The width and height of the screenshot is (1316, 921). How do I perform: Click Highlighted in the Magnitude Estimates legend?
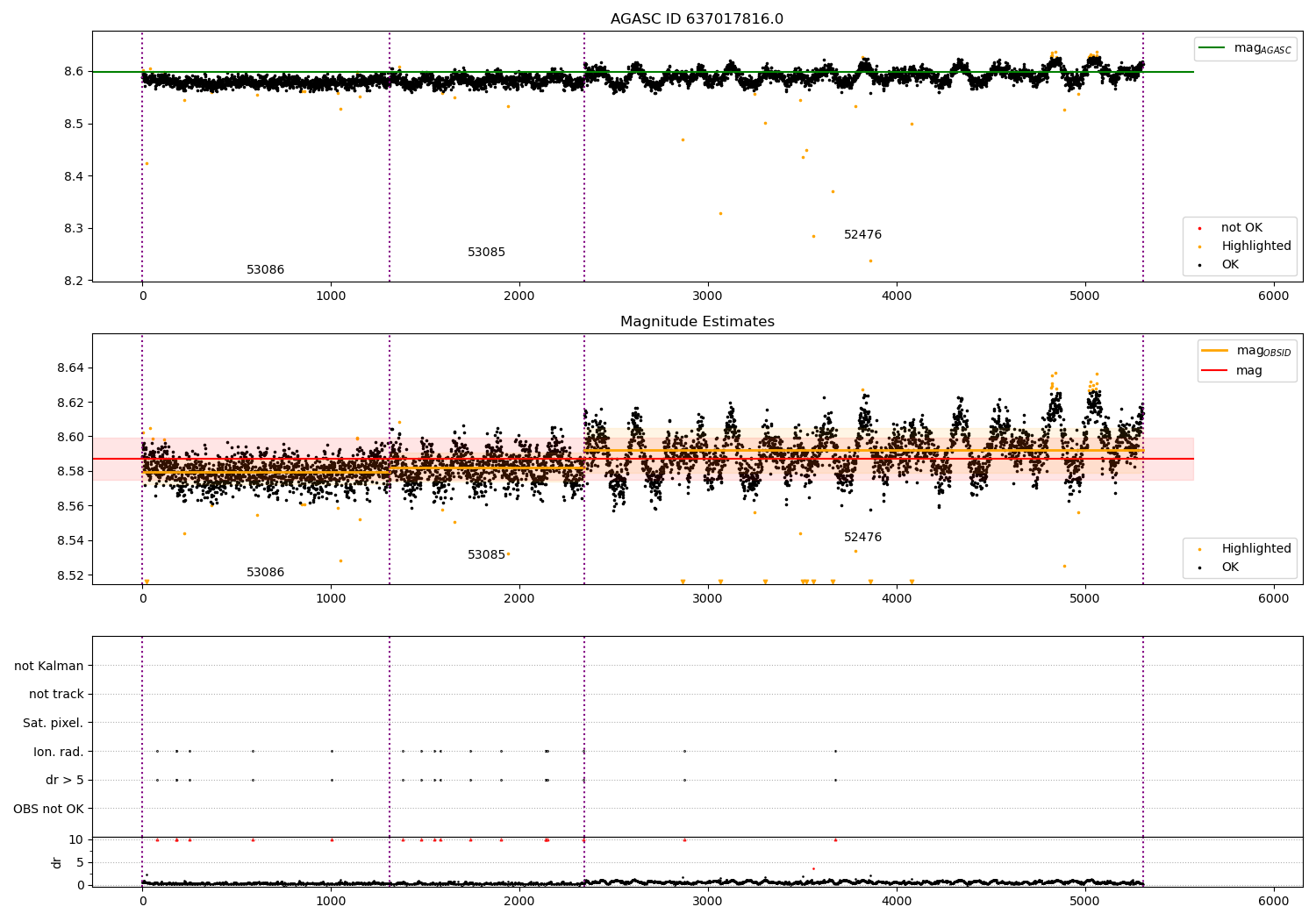coord(1256,549)
